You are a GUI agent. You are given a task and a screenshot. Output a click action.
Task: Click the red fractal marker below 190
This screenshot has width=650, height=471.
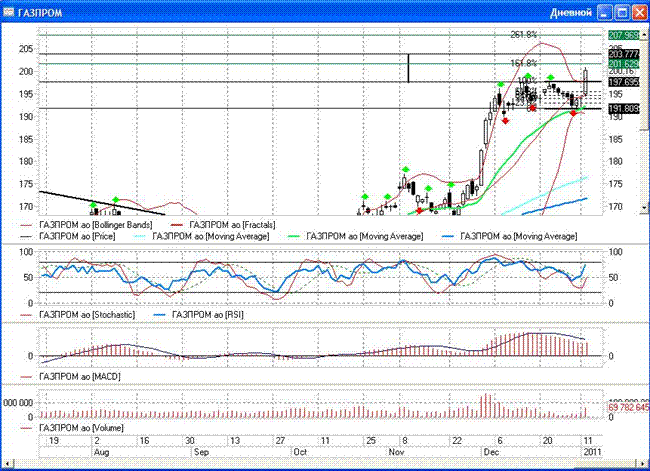[x=505, y=121]
